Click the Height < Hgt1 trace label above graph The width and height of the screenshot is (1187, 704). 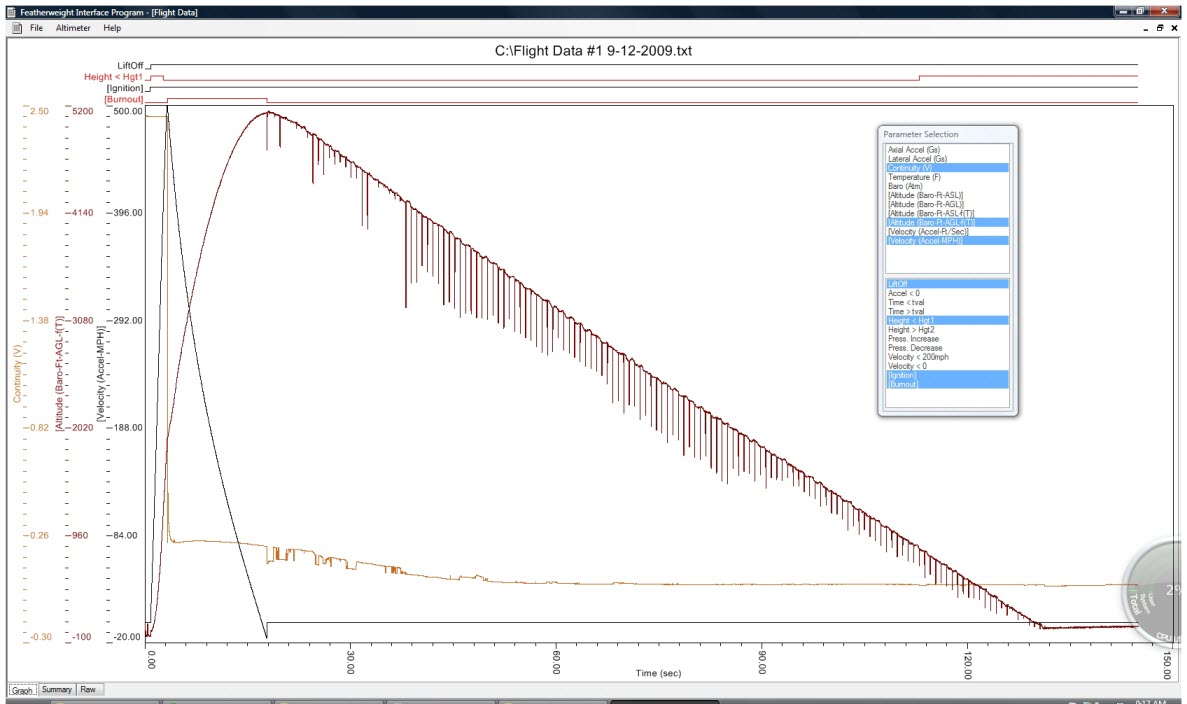[x=114, y=77]
